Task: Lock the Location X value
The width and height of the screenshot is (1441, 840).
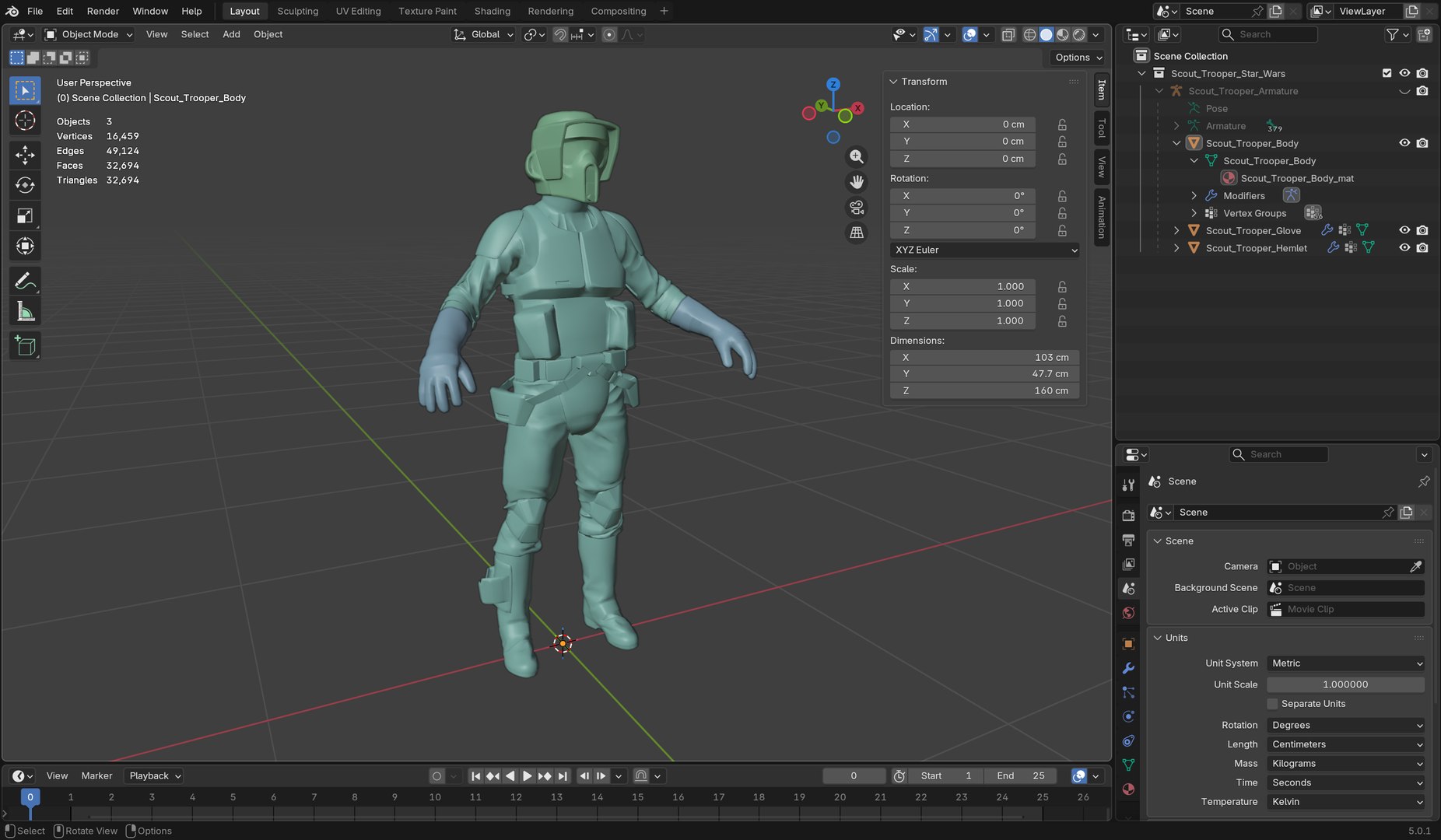Action: point(1062,124)
